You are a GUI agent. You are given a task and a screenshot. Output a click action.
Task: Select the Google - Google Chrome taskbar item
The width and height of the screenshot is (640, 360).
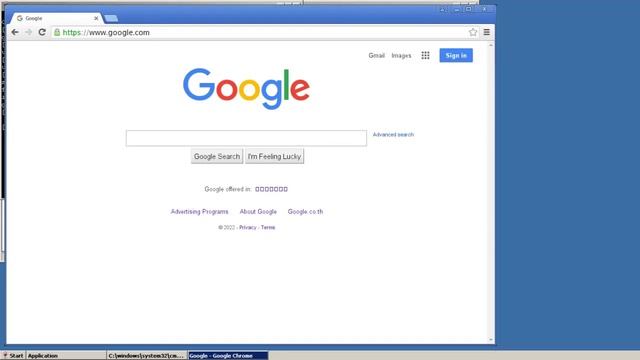coord(228,356)
